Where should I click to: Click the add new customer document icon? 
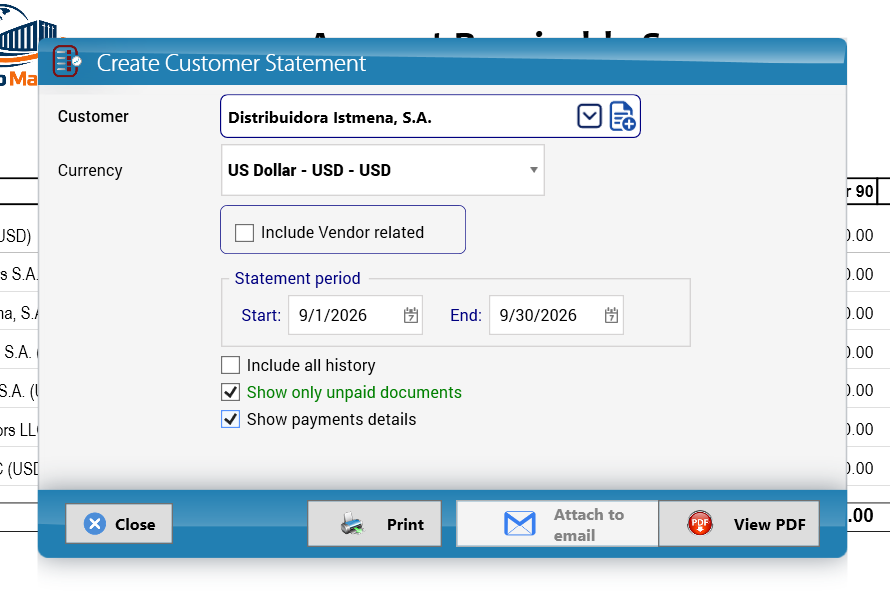[622, 116]
